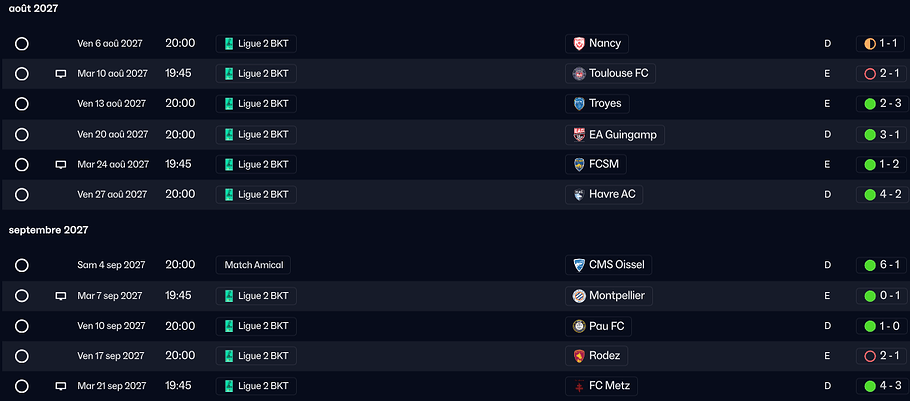Open the Match Amical competition tag
Viewport: 910px width, 401px height.
pyautogui.click(x=253, y=265)
